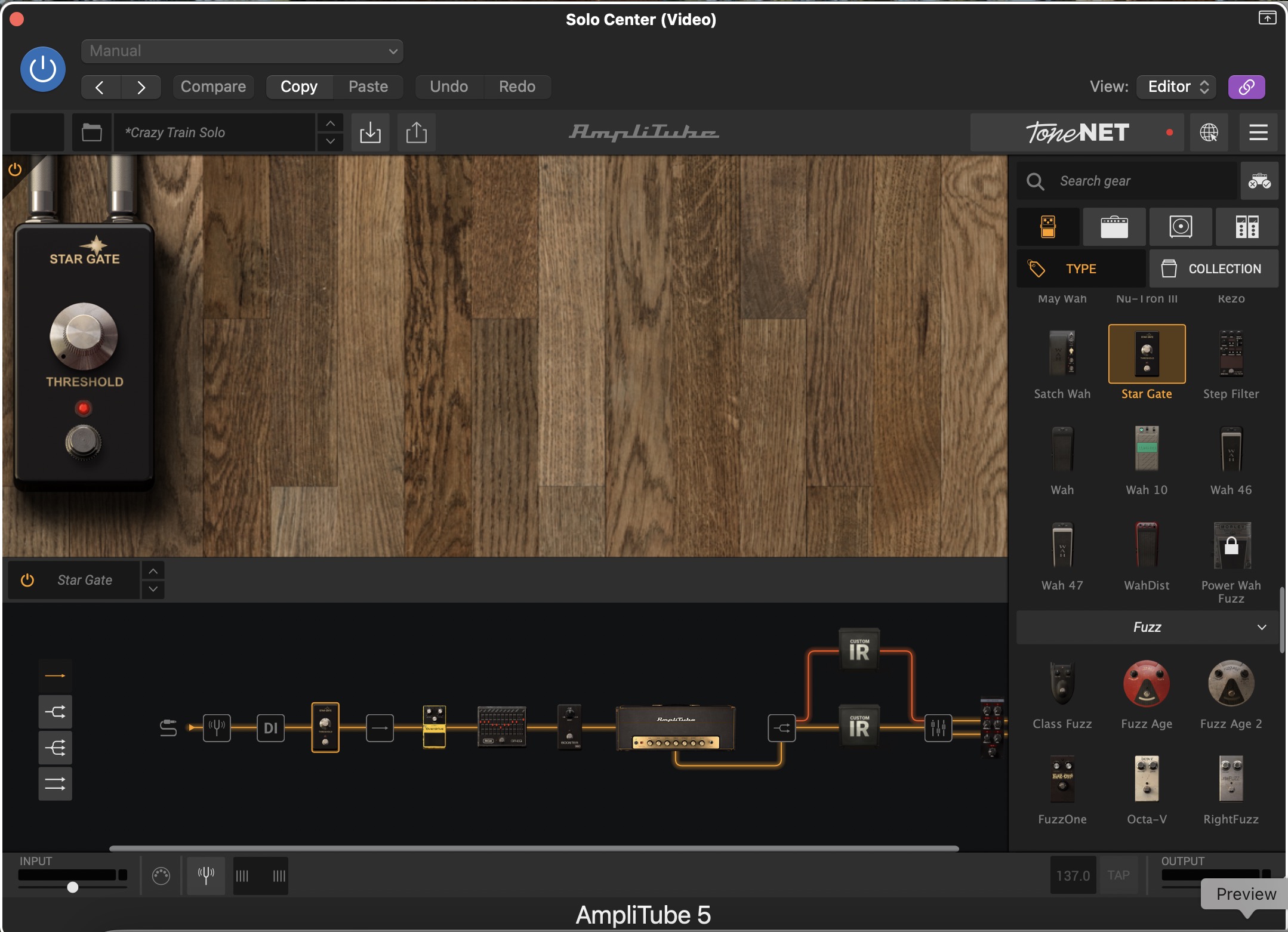
Task: Open the Manual preset dropdown
Action: (x=242, y=51)
